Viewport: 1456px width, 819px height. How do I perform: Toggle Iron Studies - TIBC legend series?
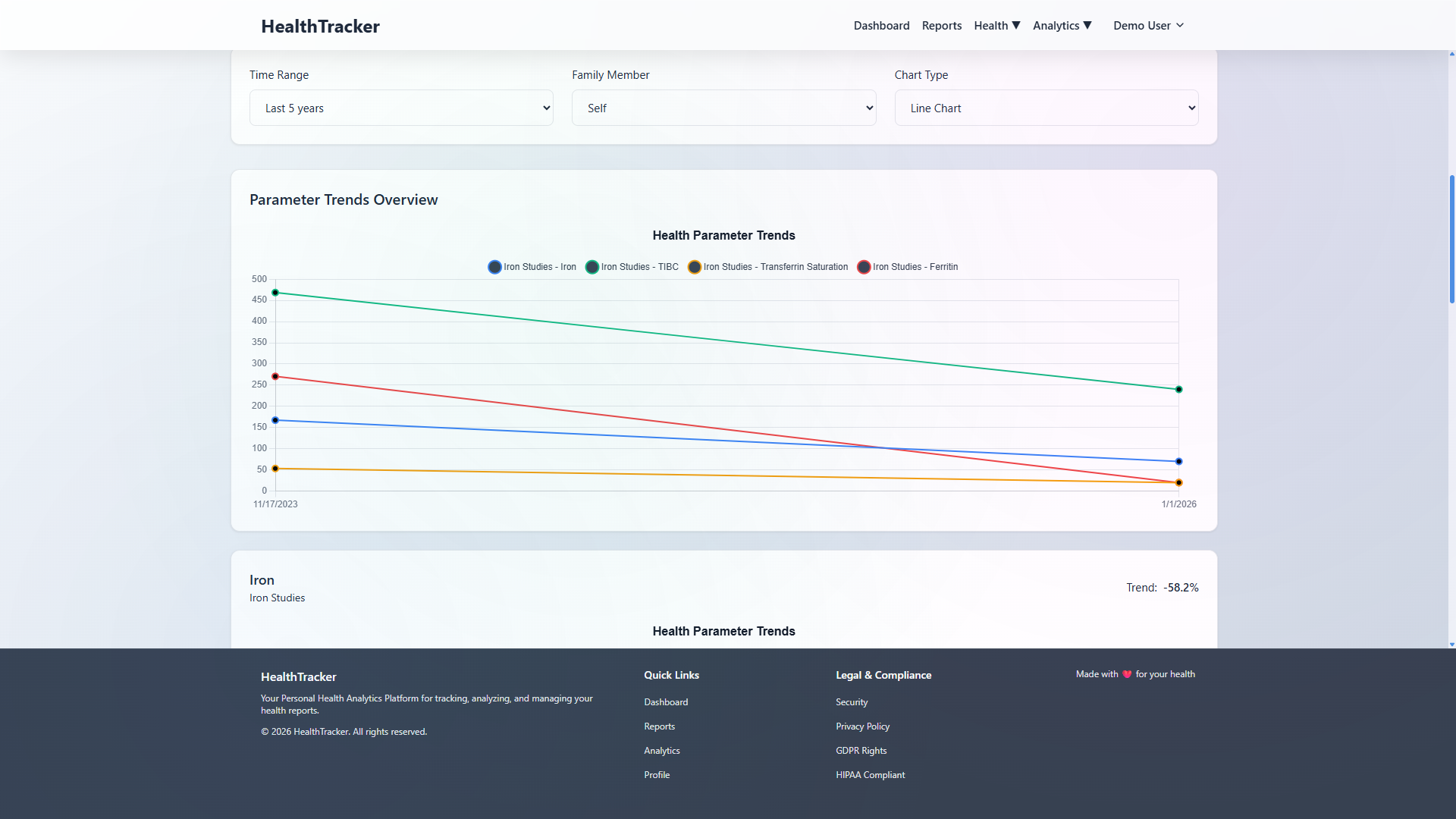pos(632,267)
